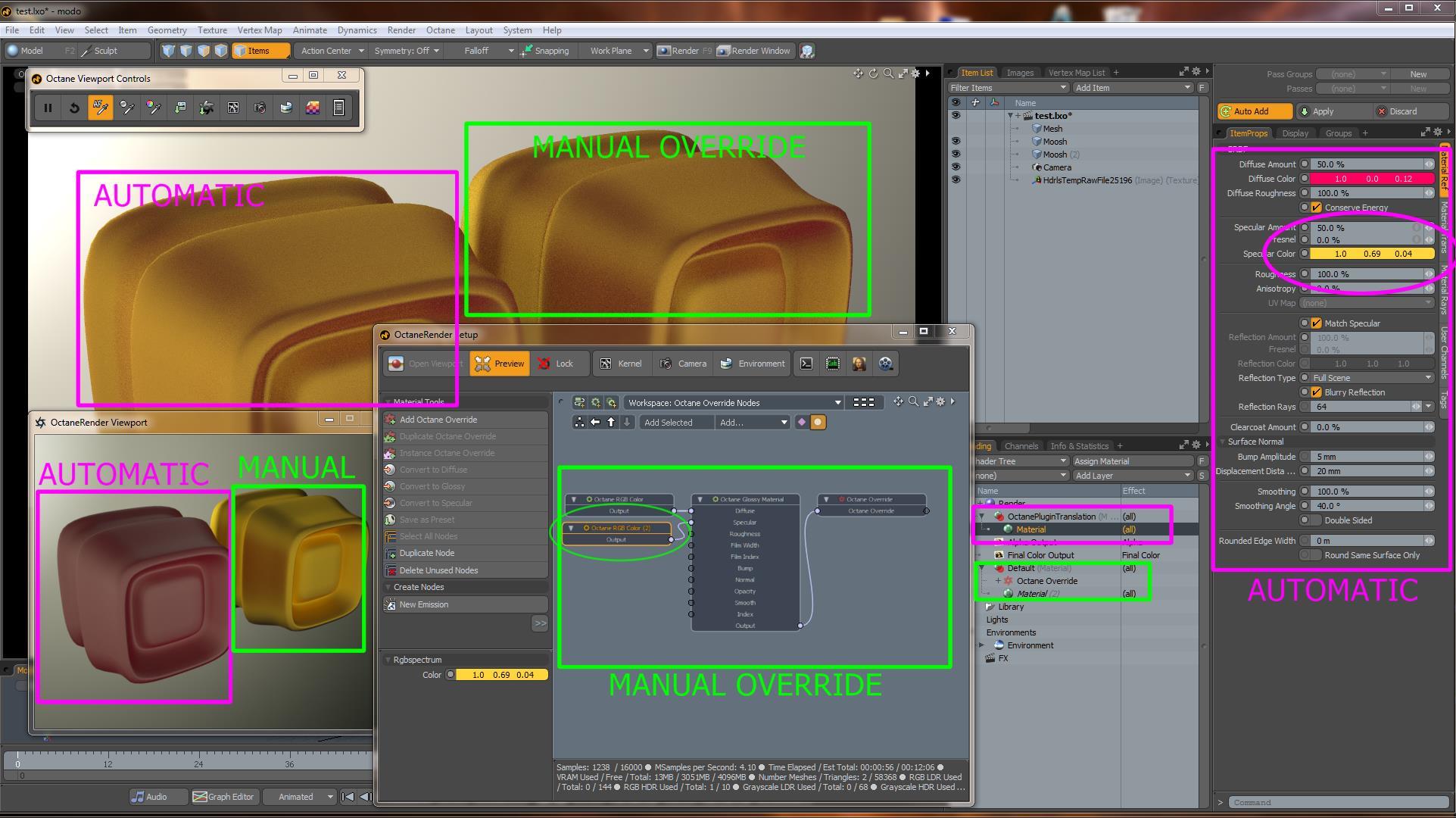Image resolution: width=1456 pixels, height=818 pixels.
Task: Click the restart render icon
Action: (74, 108)
